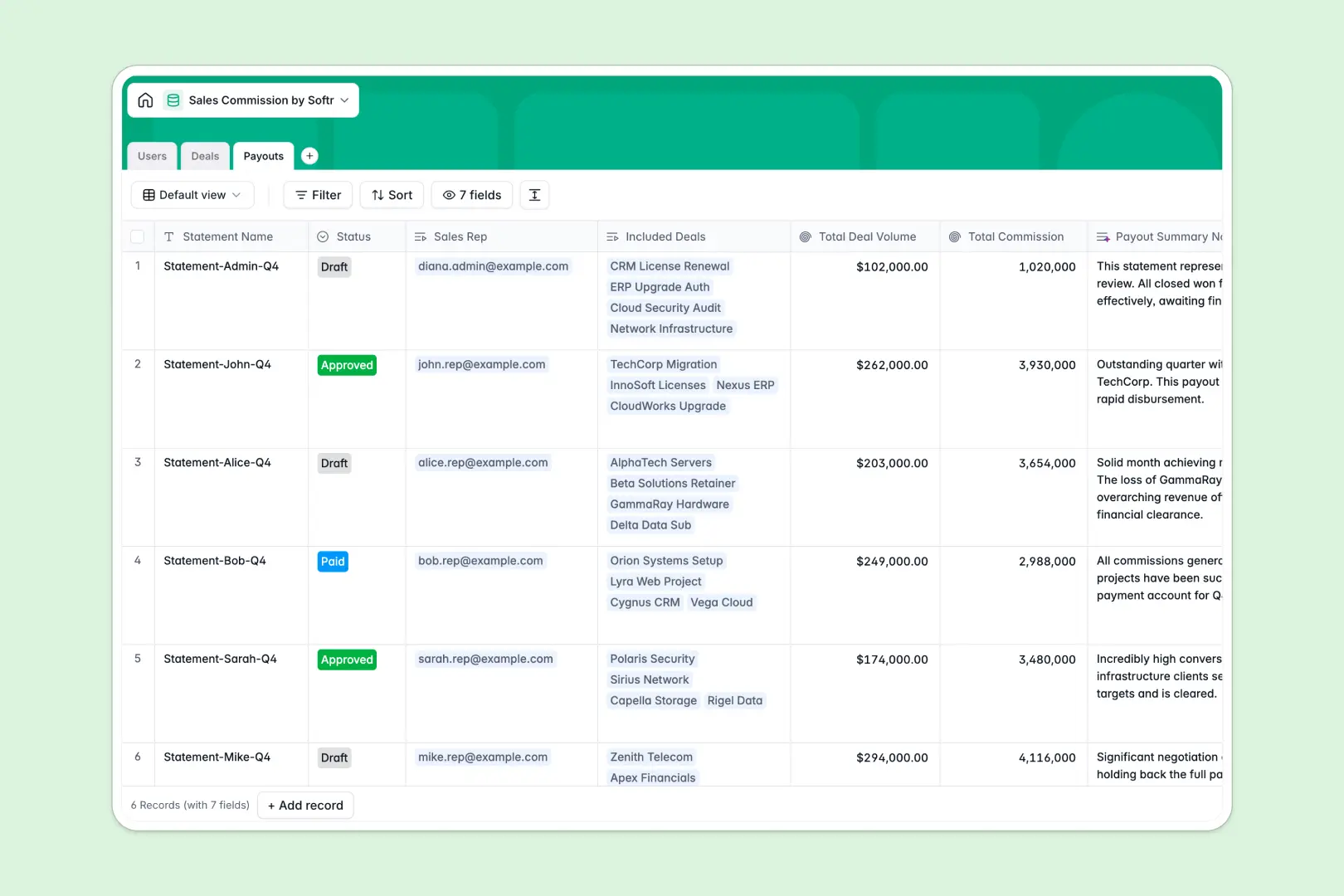This screenshot has width=1344, height=896.
Task: Open the Filter options via the filter icon
Action: pos(301,195)
